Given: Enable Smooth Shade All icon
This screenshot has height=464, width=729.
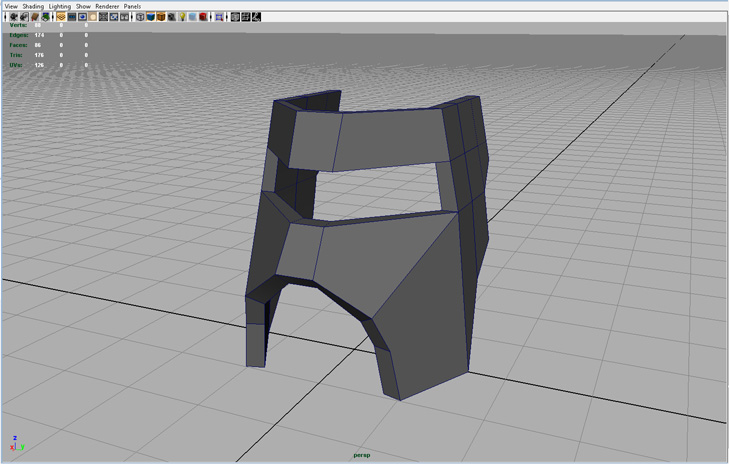Looking at the screenshot, I should (x=151, y=17).
